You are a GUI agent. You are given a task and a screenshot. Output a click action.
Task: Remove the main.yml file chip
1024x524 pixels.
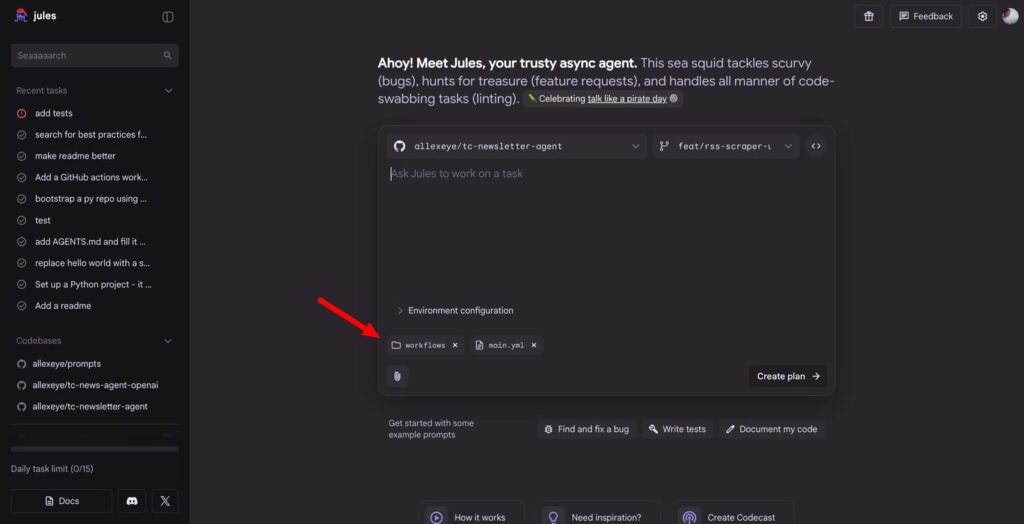point(534,345)
